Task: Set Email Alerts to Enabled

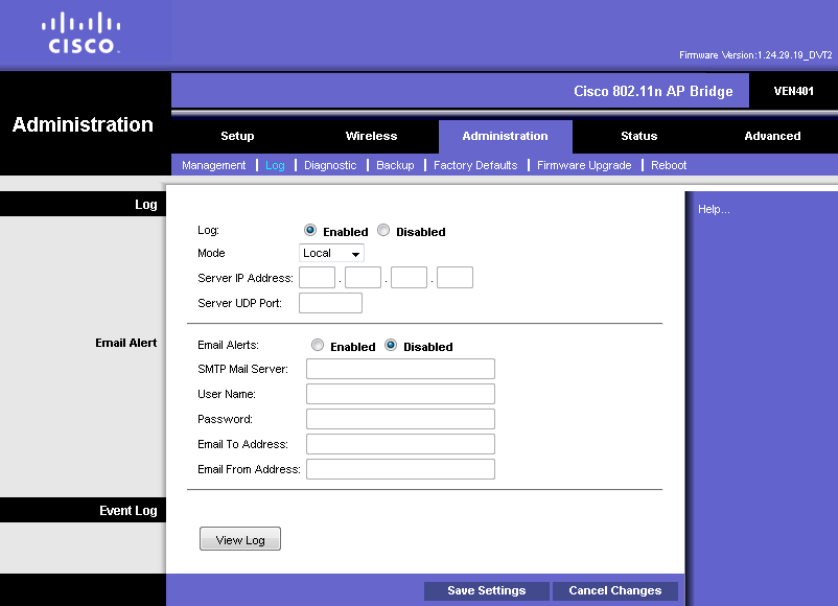Action: (x=317, y=345)
